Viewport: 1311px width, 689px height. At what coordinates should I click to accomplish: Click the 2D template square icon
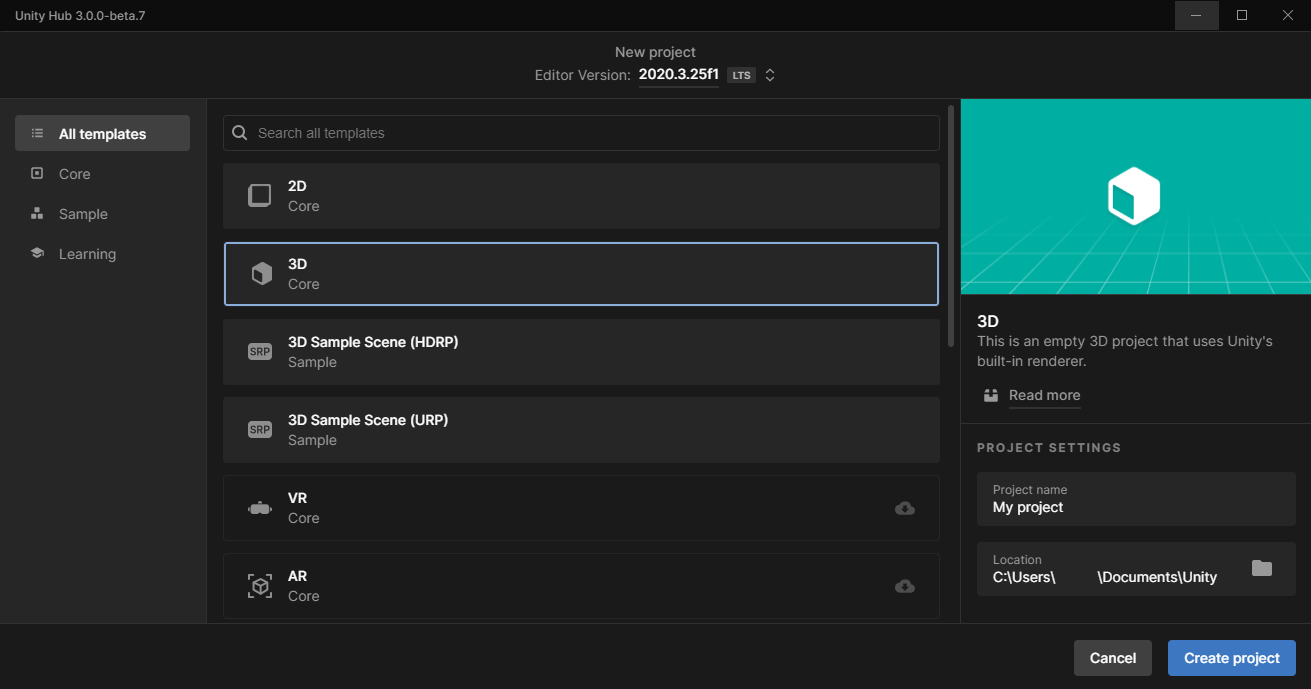(x=260, y=196)
